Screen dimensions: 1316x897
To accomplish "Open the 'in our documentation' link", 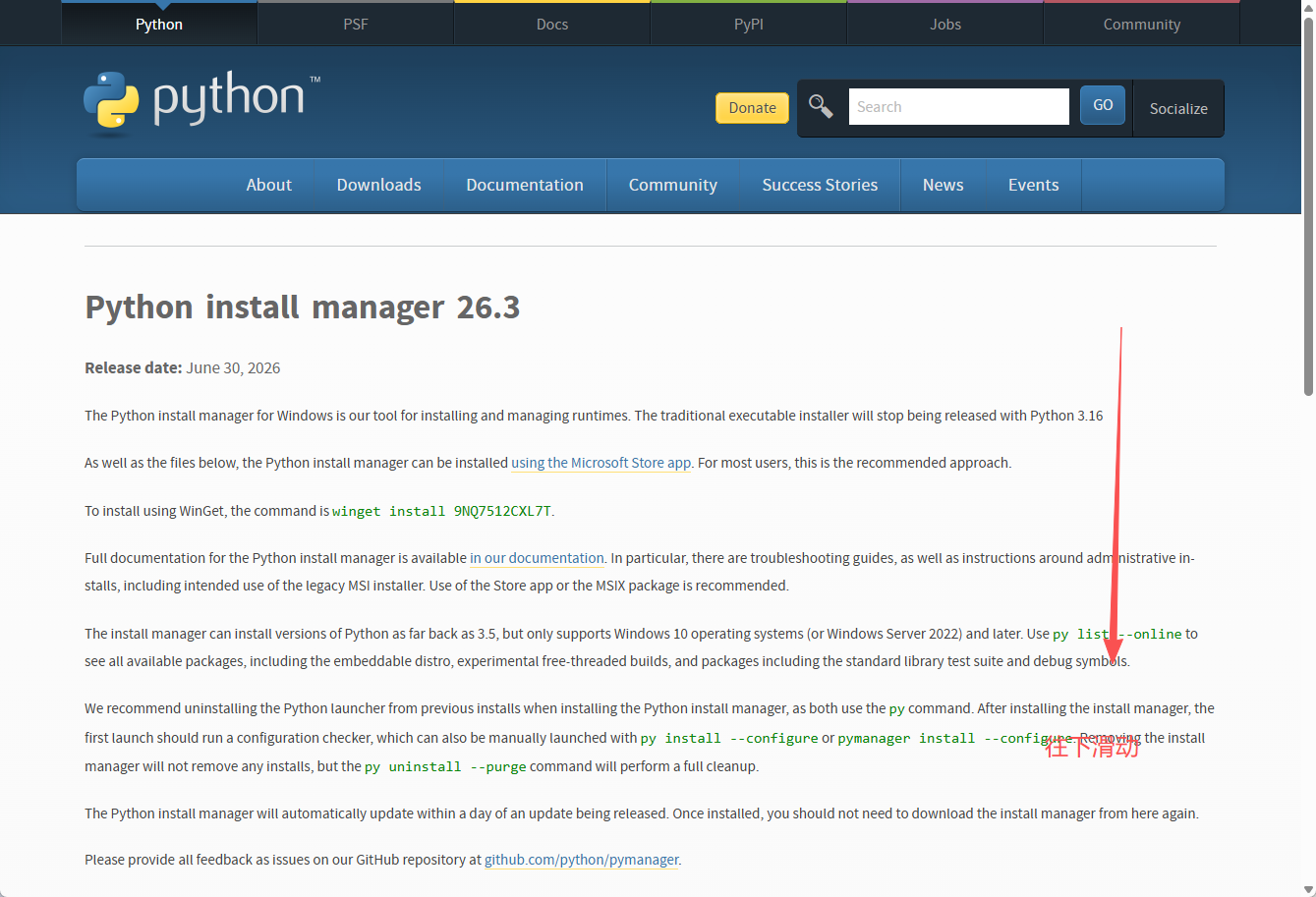I will [537, 558].
